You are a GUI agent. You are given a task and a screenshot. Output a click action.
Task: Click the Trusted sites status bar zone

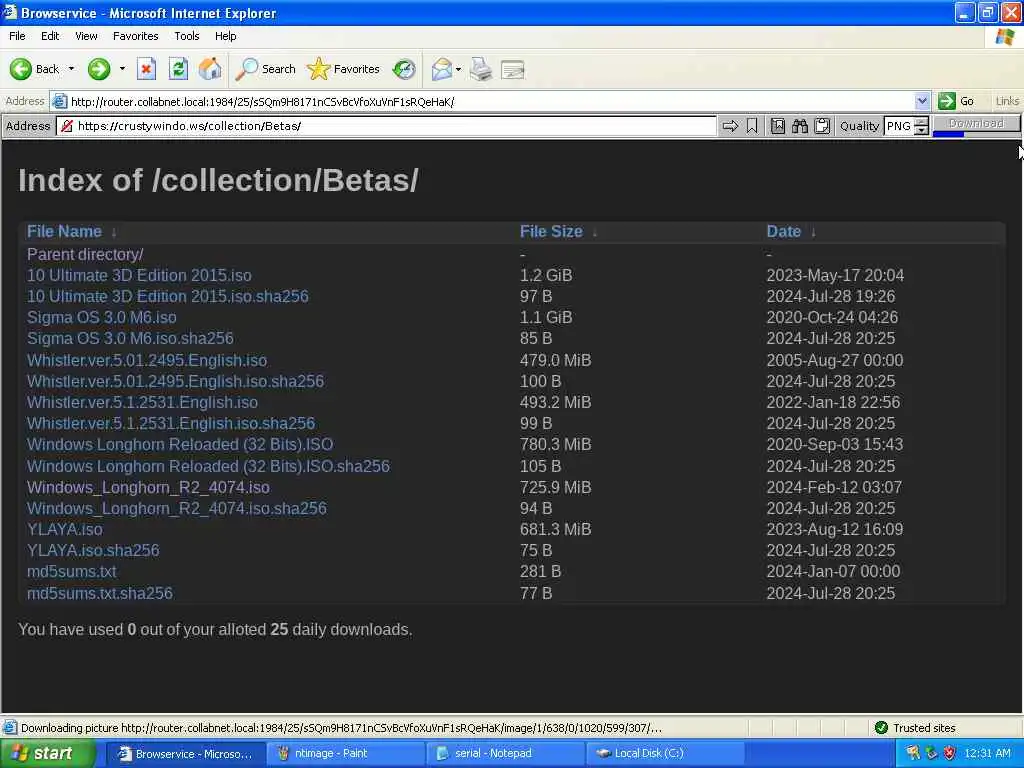(914, 728)
